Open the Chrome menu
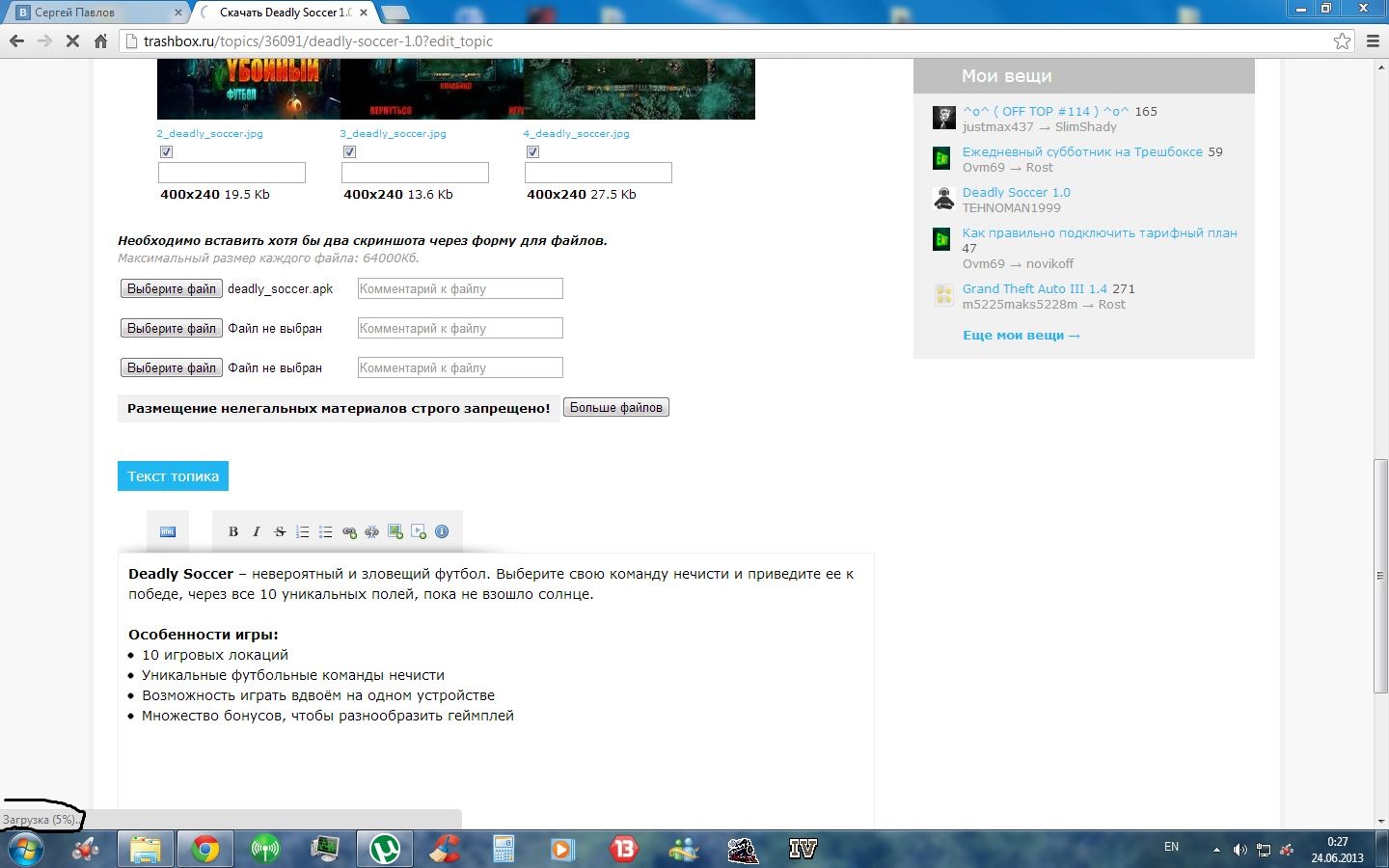The image size is (1389, 868). click(1375, 41)
